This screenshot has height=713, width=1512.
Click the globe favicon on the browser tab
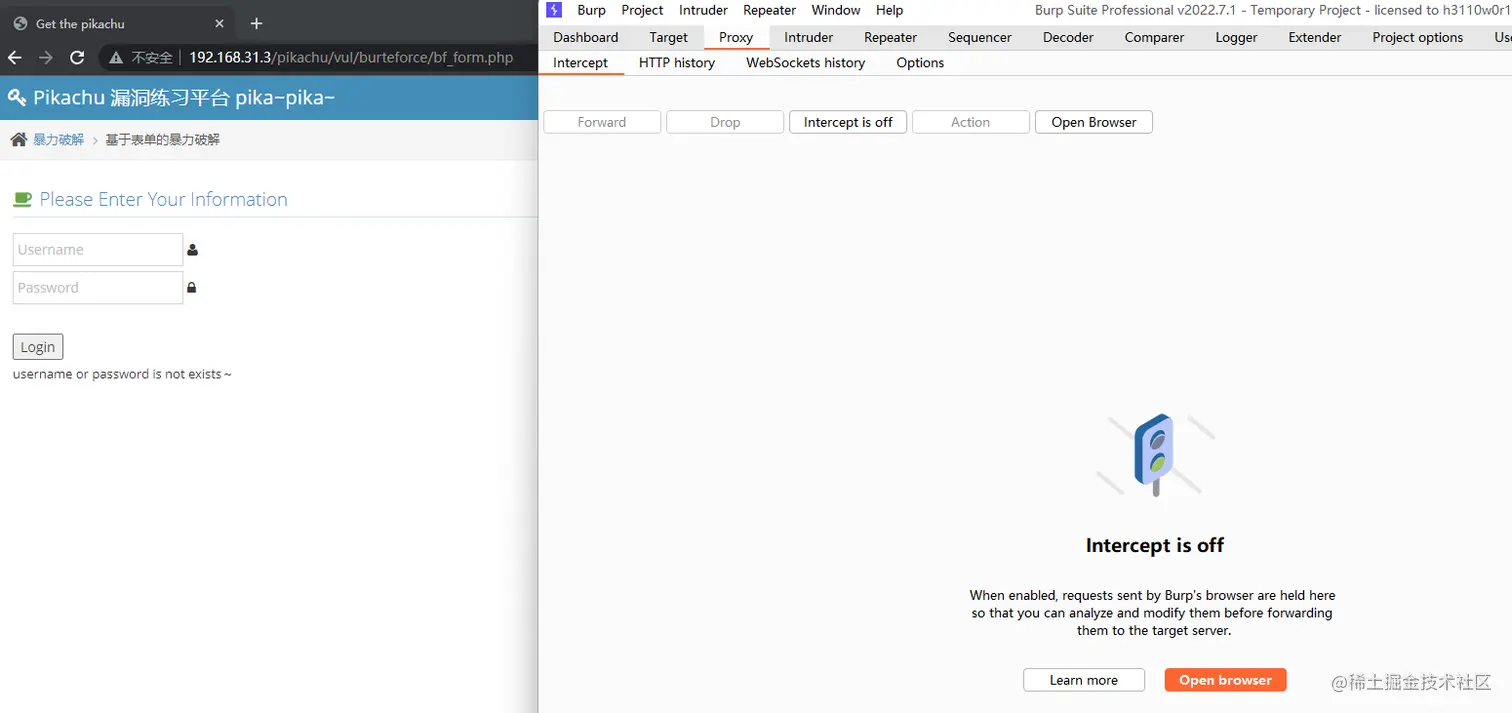tap(20, 23)
